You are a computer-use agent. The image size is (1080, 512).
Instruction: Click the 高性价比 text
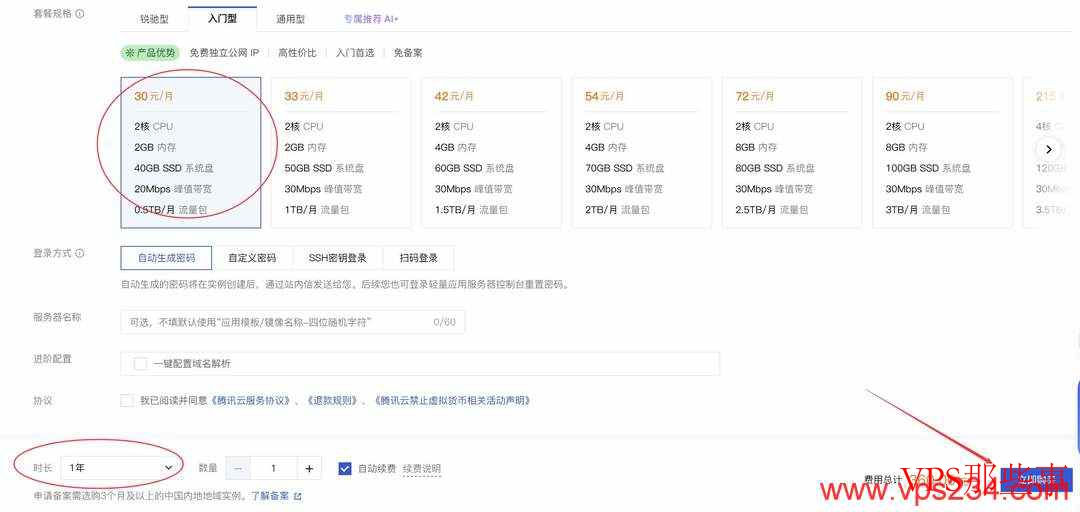(x=298, y=53)
